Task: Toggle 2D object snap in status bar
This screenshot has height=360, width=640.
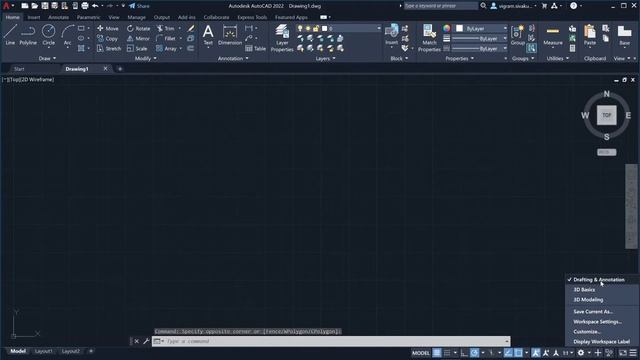Action: click(518, 353)
